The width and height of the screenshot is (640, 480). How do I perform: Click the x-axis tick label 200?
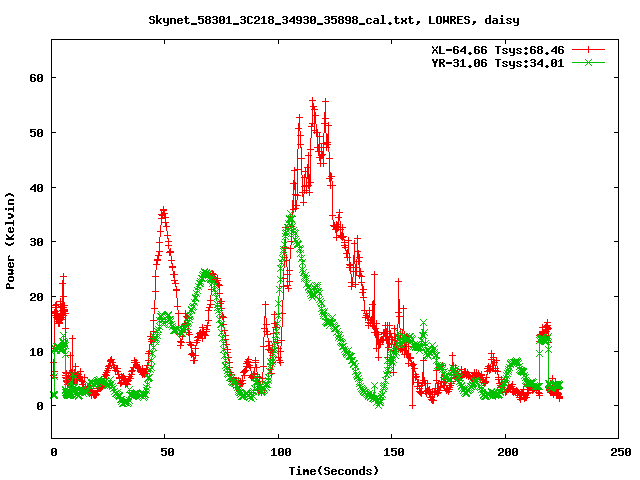pos(507,452)
